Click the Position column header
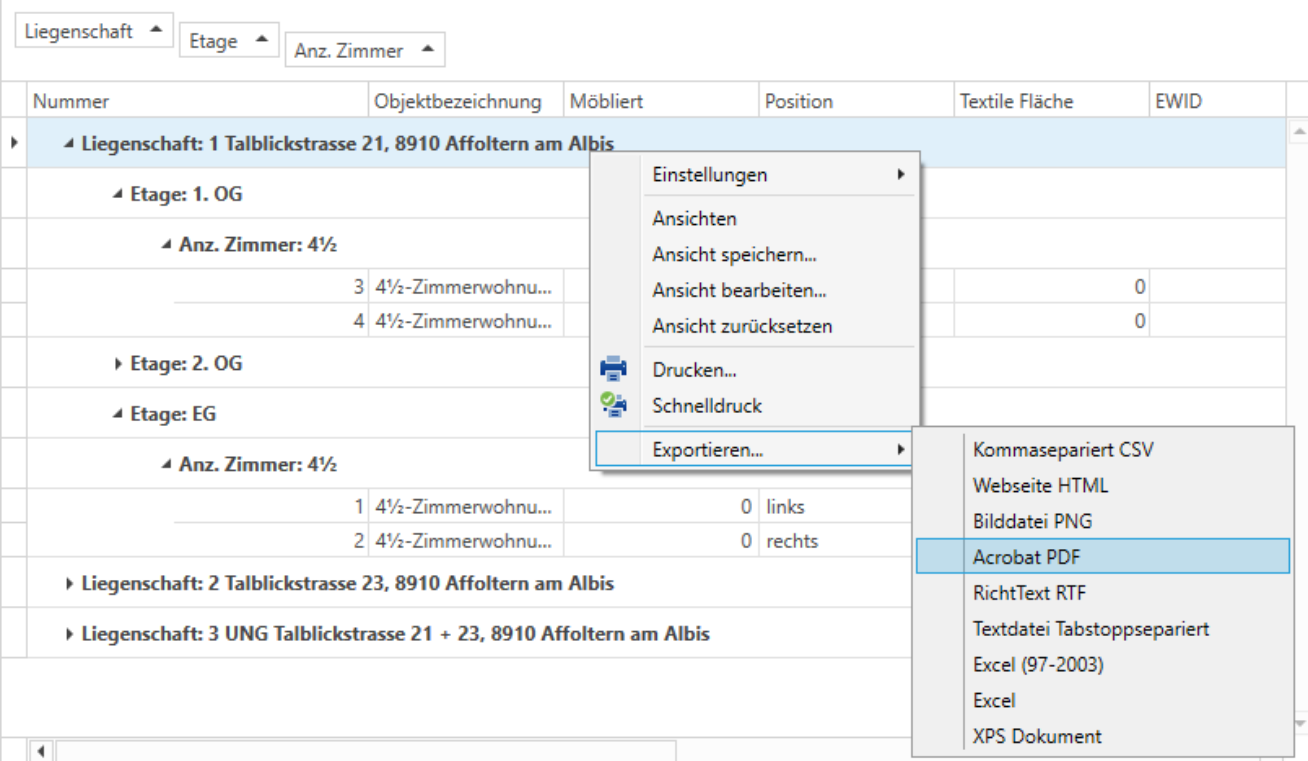 (856, 101)
